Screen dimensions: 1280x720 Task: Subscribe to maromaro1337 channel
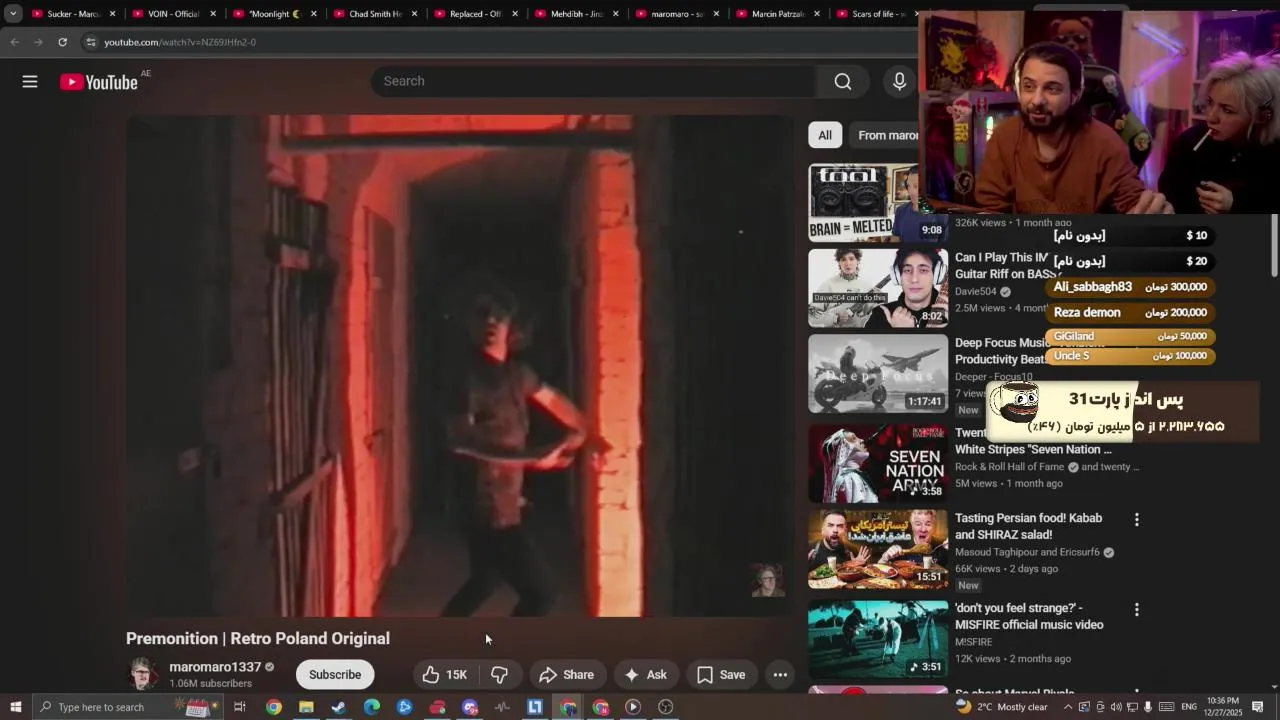coord(335,675)
